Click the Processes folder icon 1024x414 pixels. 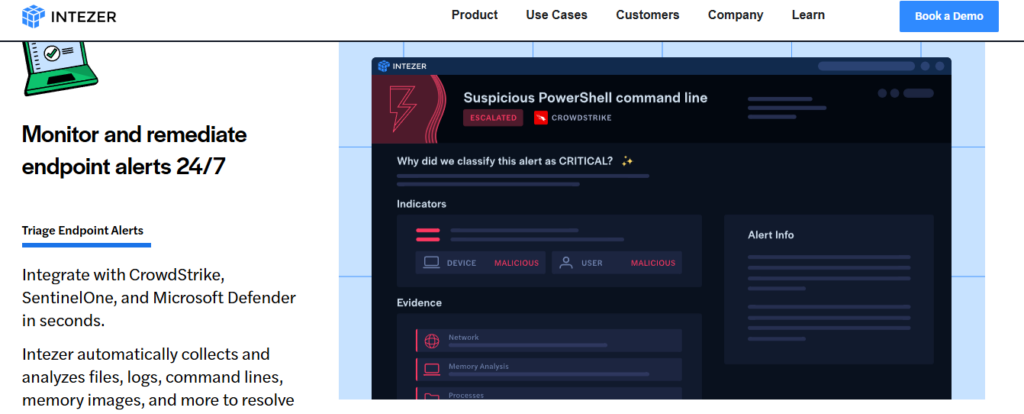click(x=432, y=396)
